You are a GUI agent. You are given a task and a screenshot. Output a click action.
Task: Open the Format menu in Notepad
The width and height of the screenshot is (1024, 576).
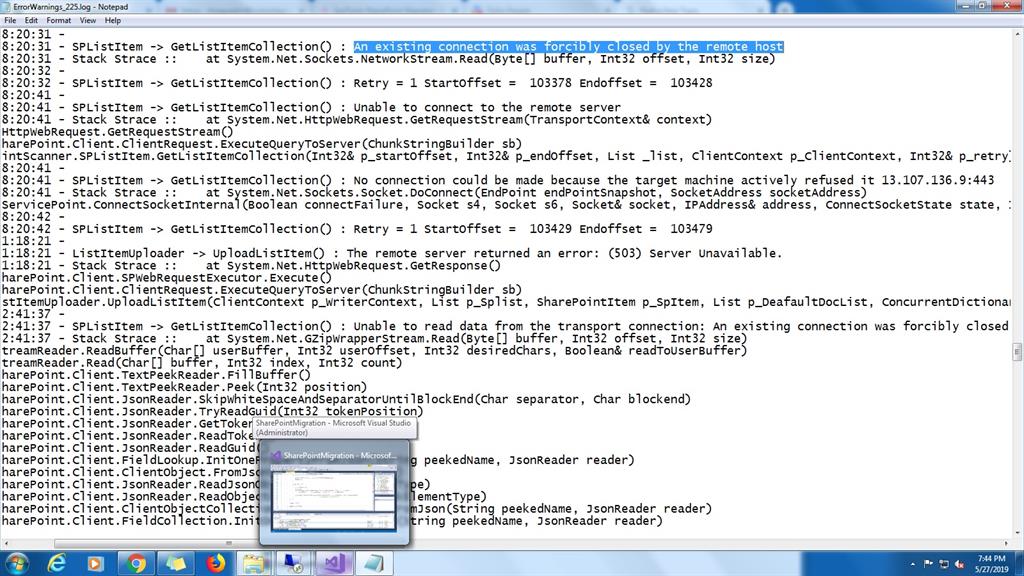click(x=58, y=20)
